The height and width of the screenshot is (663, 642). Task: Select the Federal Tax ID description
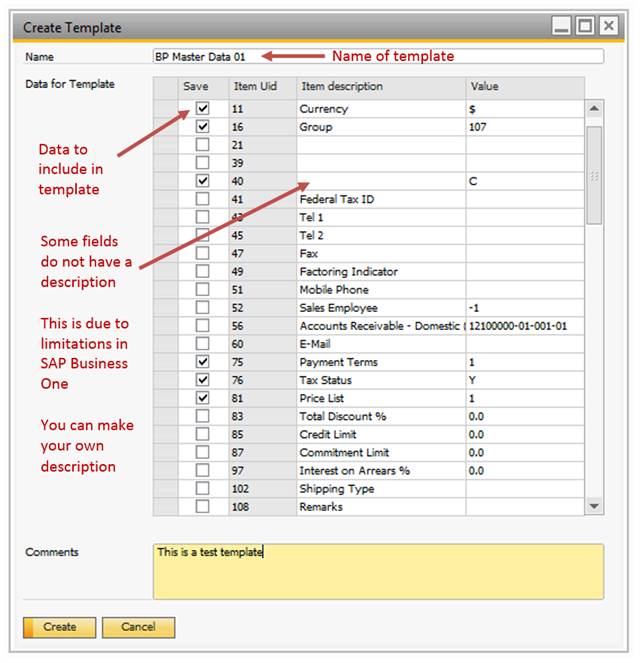point(381,199)
